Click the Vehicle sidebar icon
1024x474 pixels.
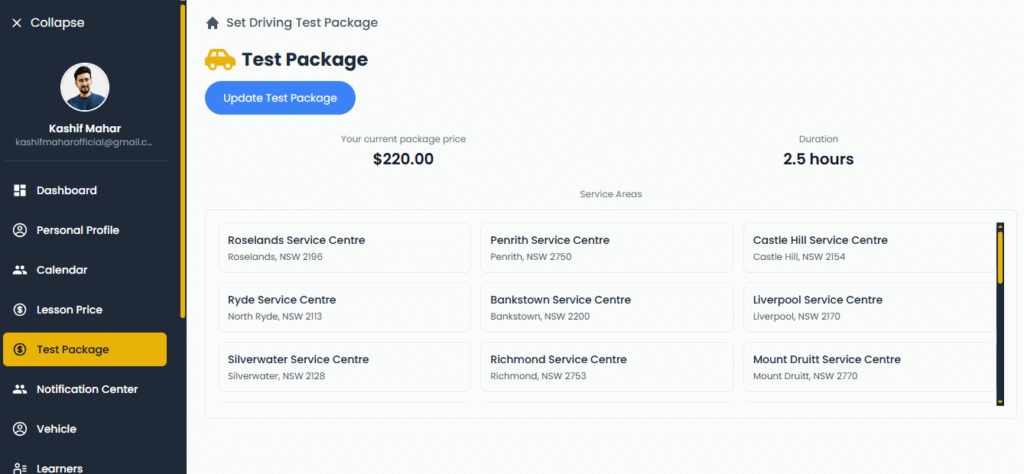19,429
